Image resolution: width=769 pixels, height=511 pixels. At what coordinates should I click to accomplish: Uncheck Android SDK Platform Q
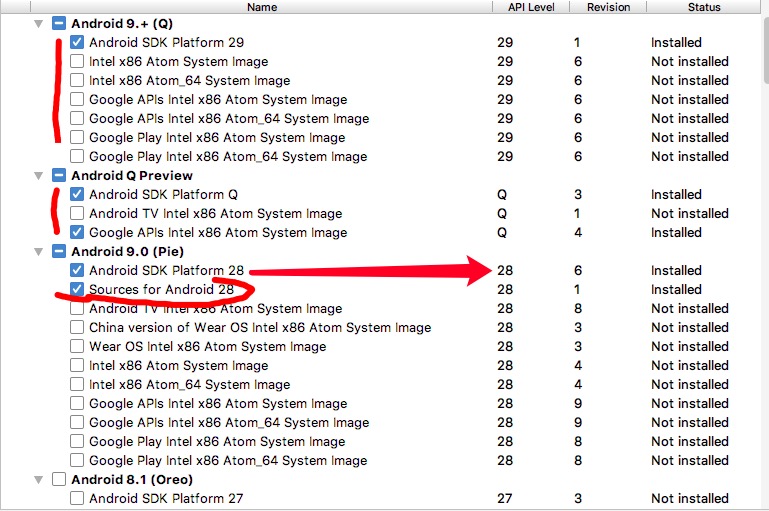tap(77, 194)
